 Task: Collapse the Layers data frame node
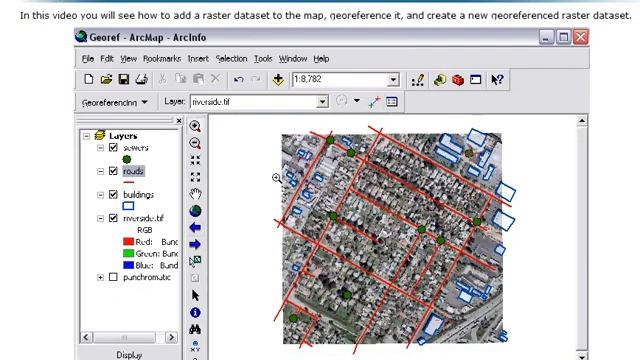pyautogui.click(x=87, y=136)
